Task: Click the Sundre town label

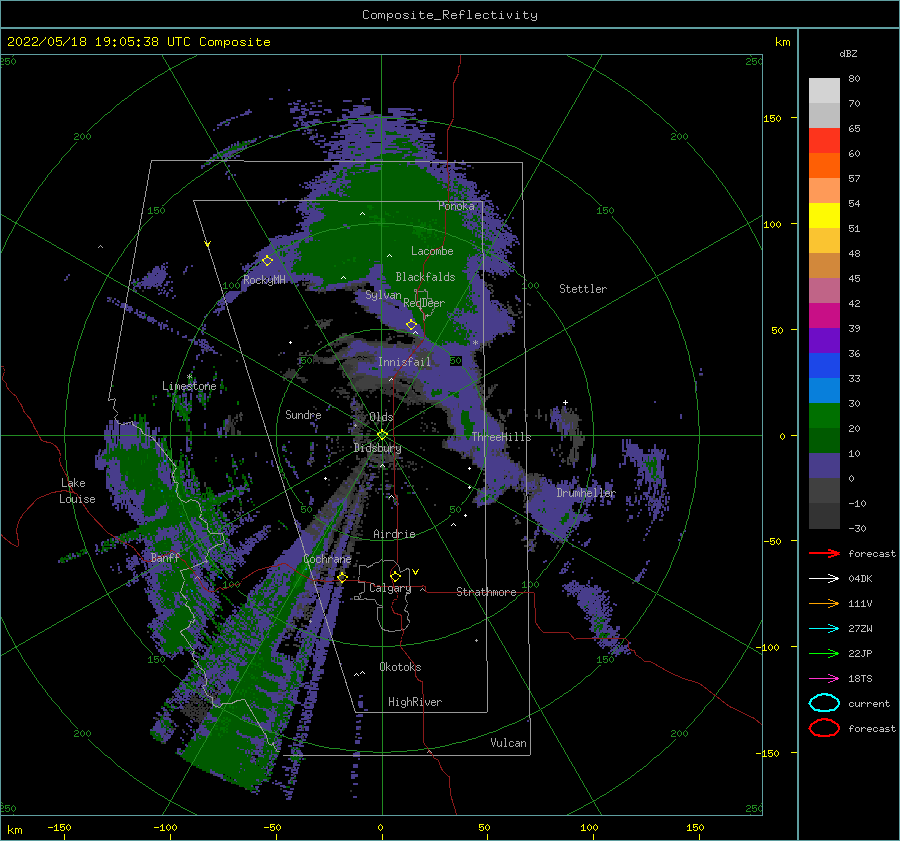Action: pos(303,414)
